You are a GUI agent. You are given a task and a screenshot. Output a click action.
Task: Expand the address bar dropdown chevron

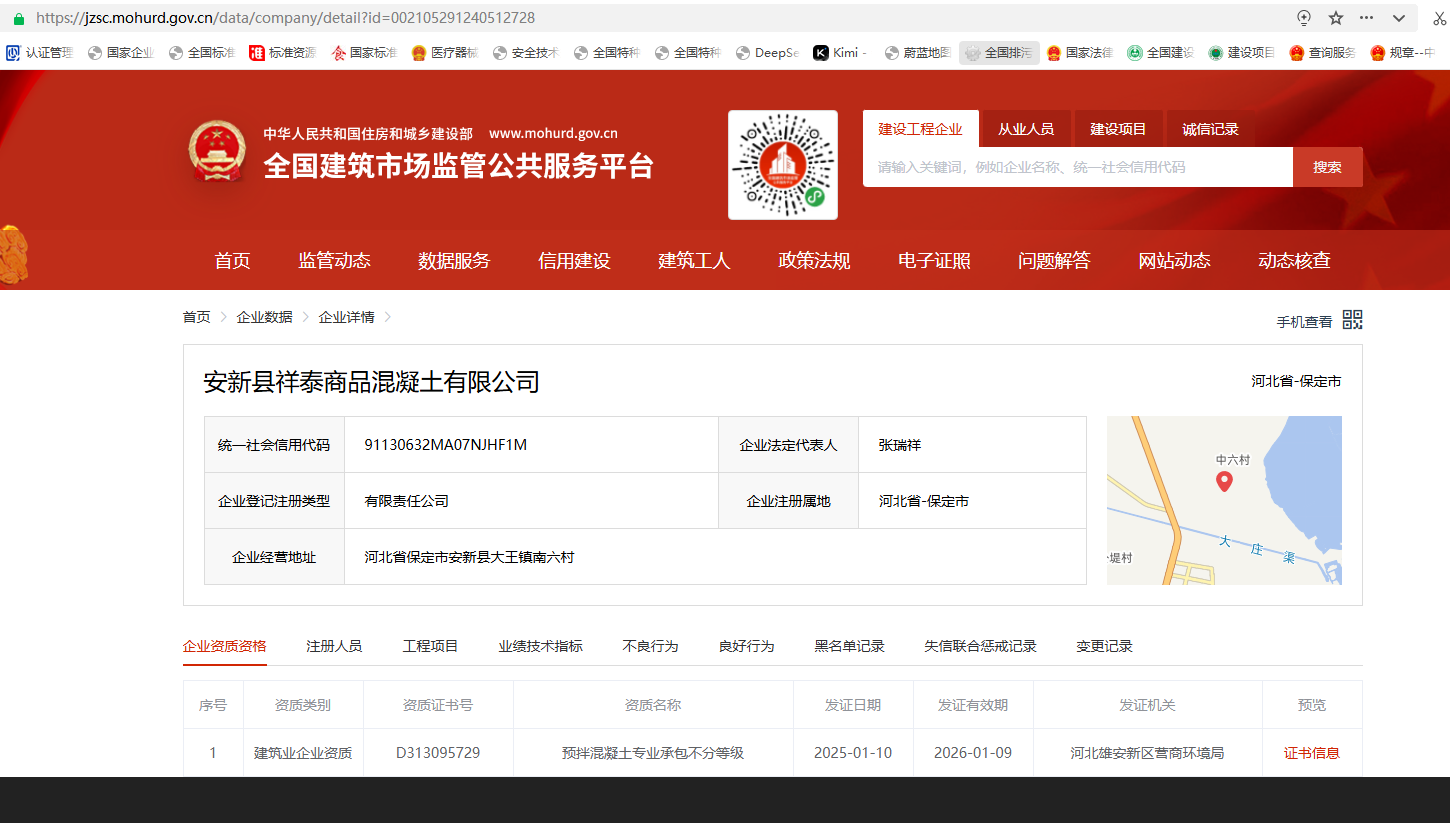pos(1399,18)
